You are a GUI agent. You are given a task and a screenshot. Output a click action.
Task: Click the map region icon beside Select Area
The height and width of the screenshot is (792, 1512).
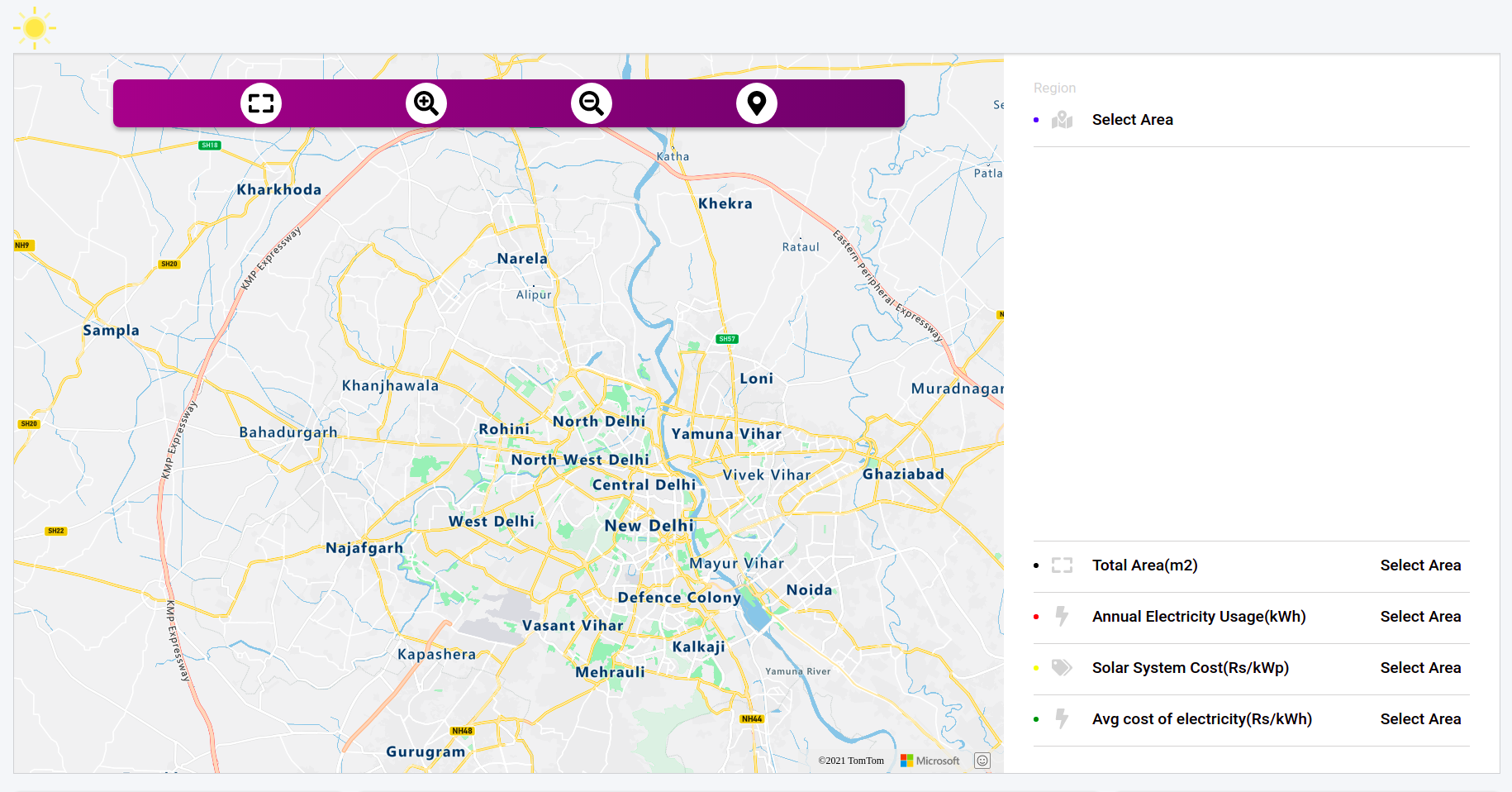(1063, 120)
